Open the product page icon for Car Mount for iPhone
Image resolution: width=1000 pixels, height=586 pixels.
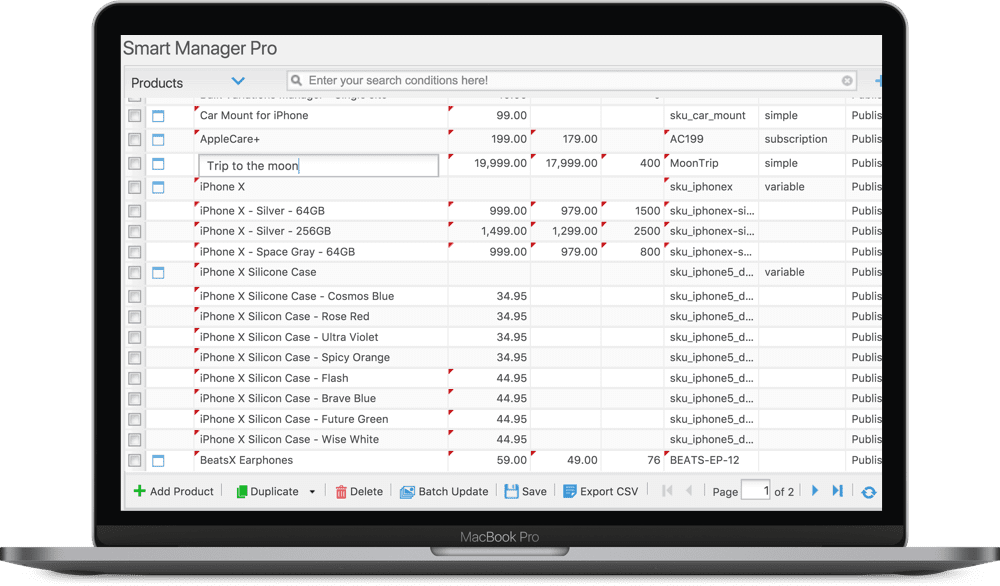(x=158, y=115)
